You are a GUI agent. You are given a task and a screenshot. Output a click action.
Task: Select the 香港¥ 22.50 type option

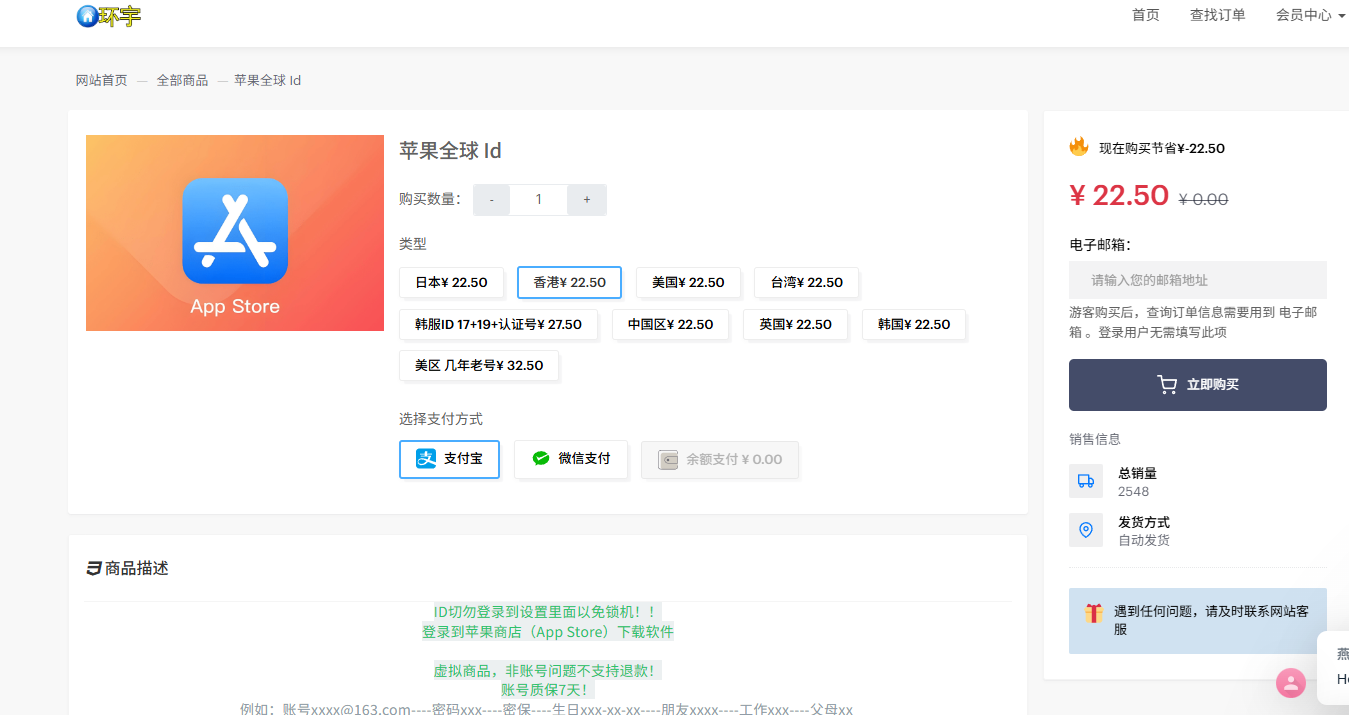[569, 283]
